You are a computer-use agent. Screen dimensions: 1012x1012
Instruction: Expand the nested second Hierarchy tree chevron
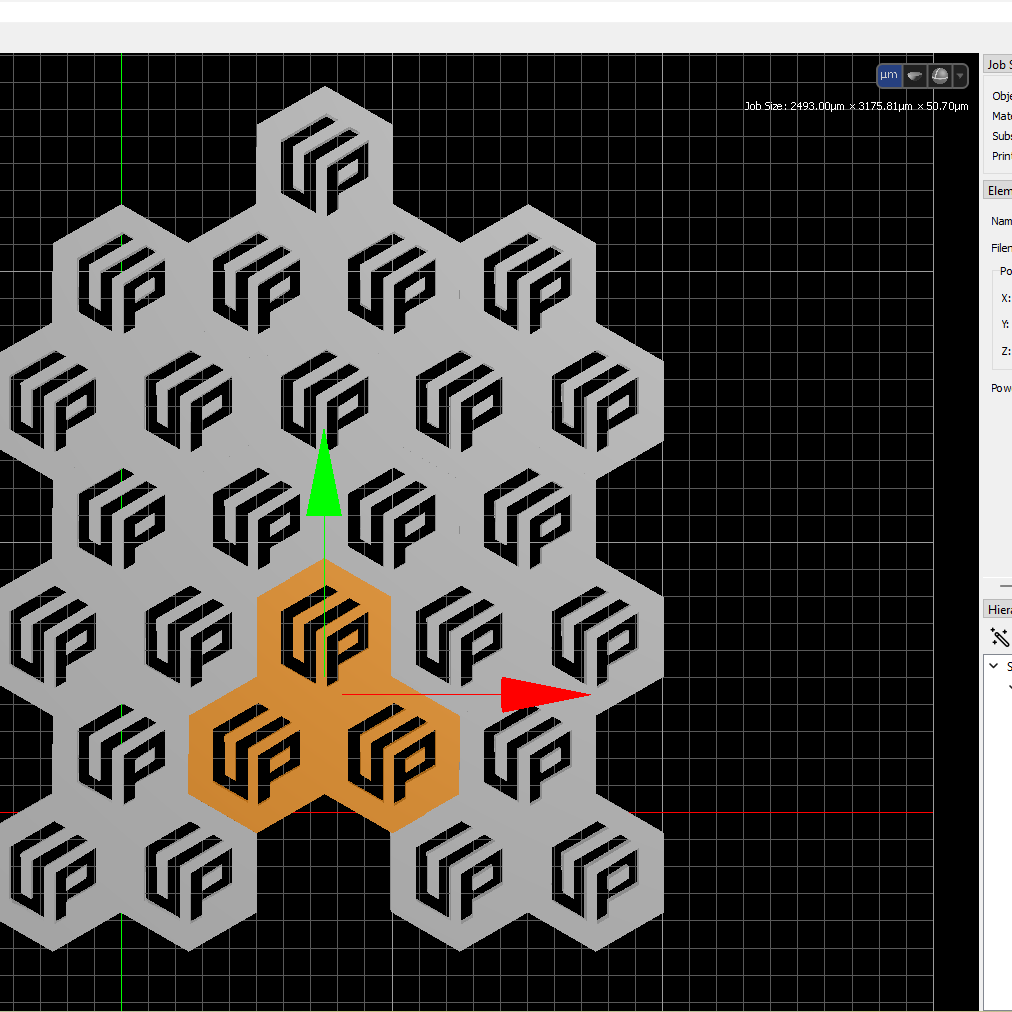click(1009, 686)
